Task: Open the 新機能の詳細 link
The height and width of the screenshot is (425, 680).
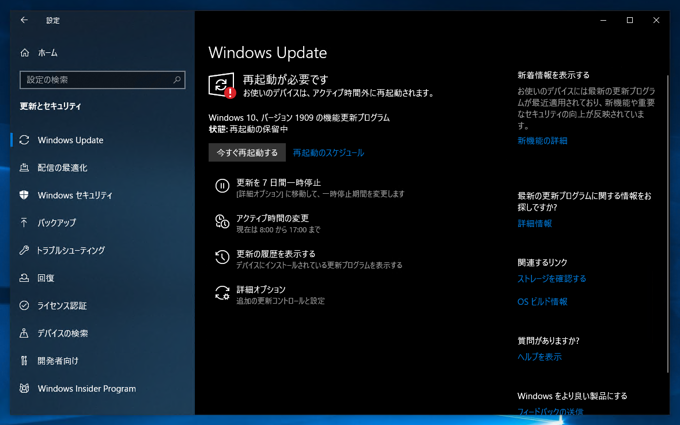Action: pos(542,141)
